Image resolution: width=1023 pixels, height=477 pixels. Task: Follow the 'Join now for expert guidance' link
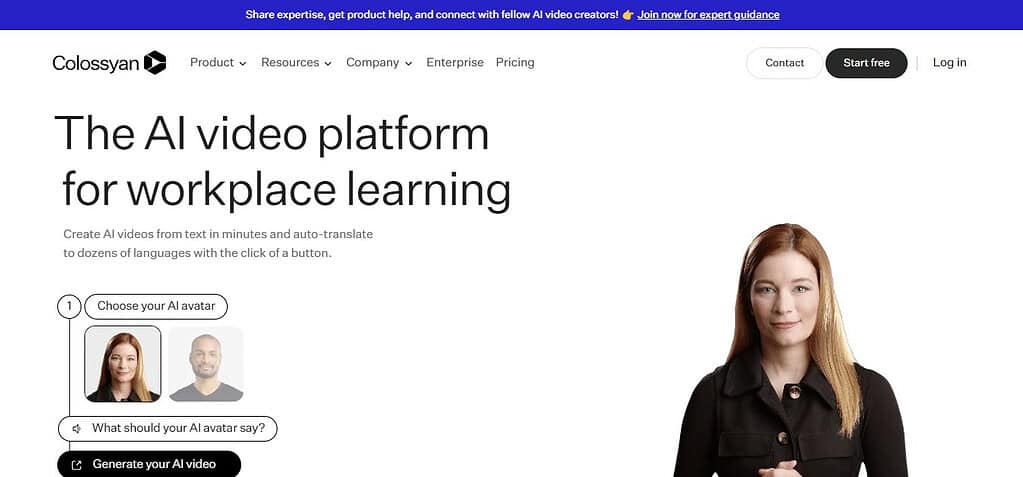click(x=708, y=14)
